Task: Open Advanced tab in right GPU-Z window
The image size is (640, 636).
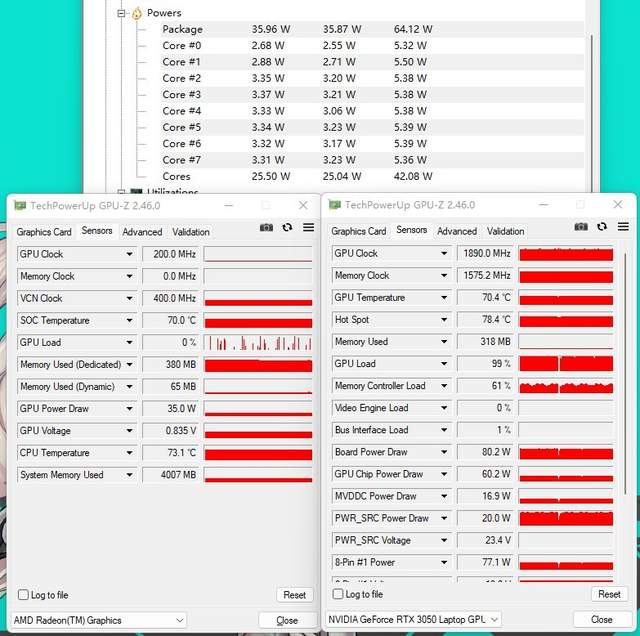Action: pyautogui.click(x=457, y=231)
